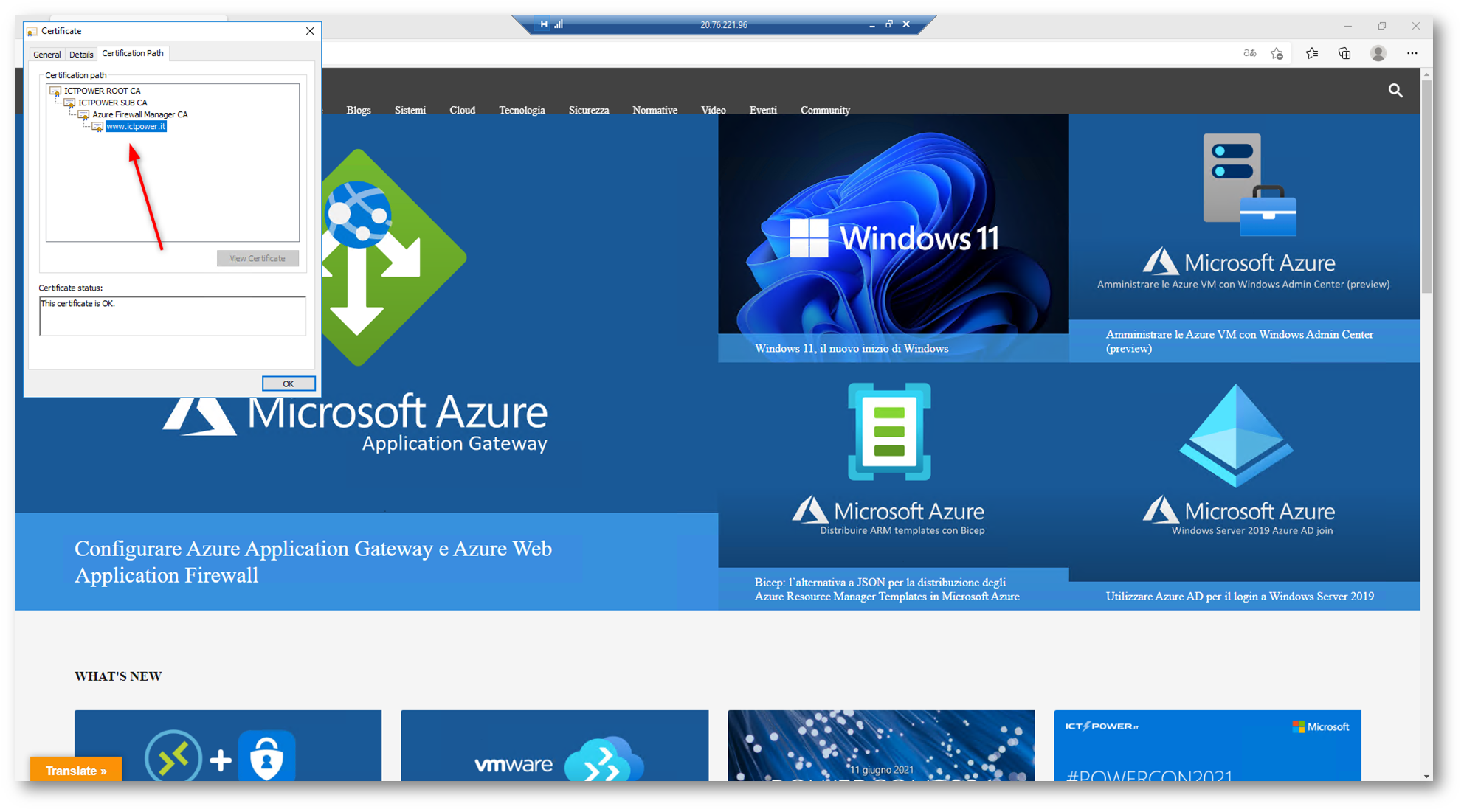Image resolution: width=1464 pixels, height=812 pixels.
Task: Open the Bicep alternativa a JSON link
Action: click(887, 589)
